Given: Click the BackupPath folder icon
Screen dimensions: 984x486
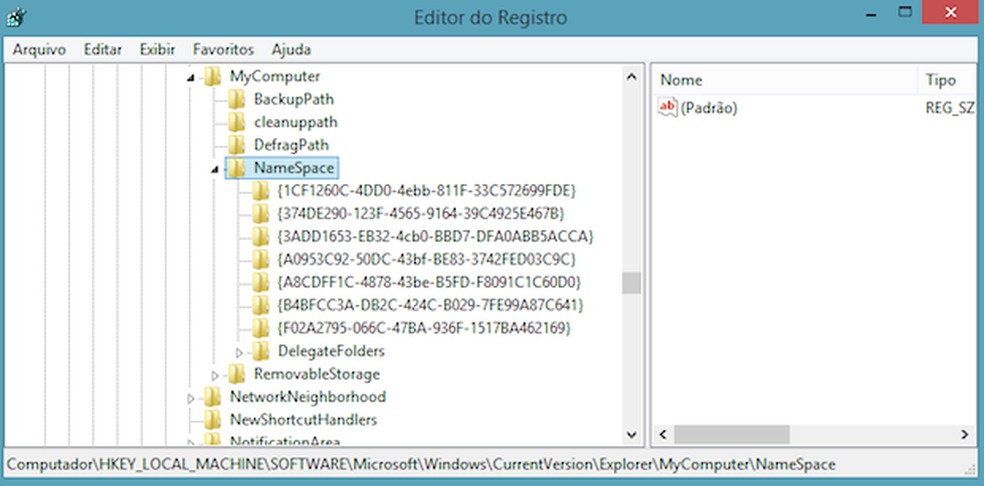Looking at the screenshot, I should pyautogui.click(x=237, y=99).
